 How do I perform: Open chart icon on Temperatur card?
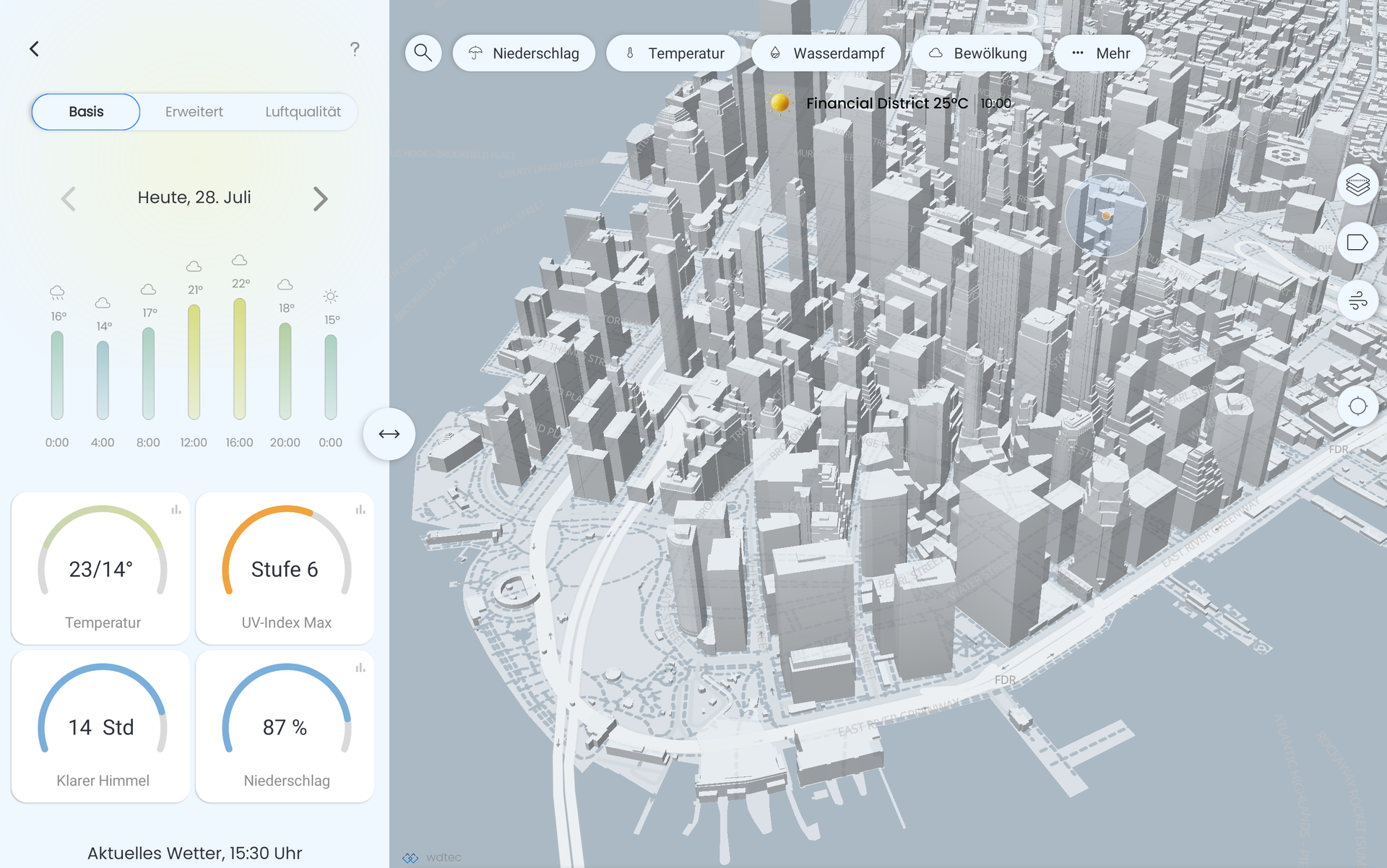(x=176, y=510)
